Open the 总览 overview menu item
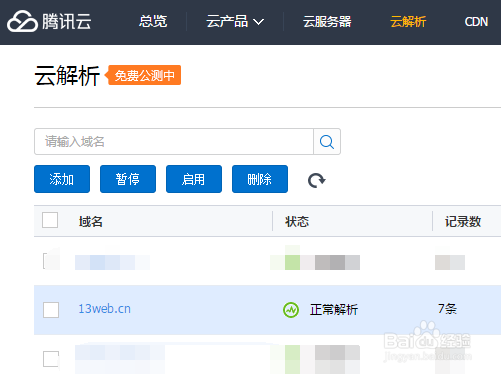This screenshot has width=501, height=374. [x=153, y=22]
